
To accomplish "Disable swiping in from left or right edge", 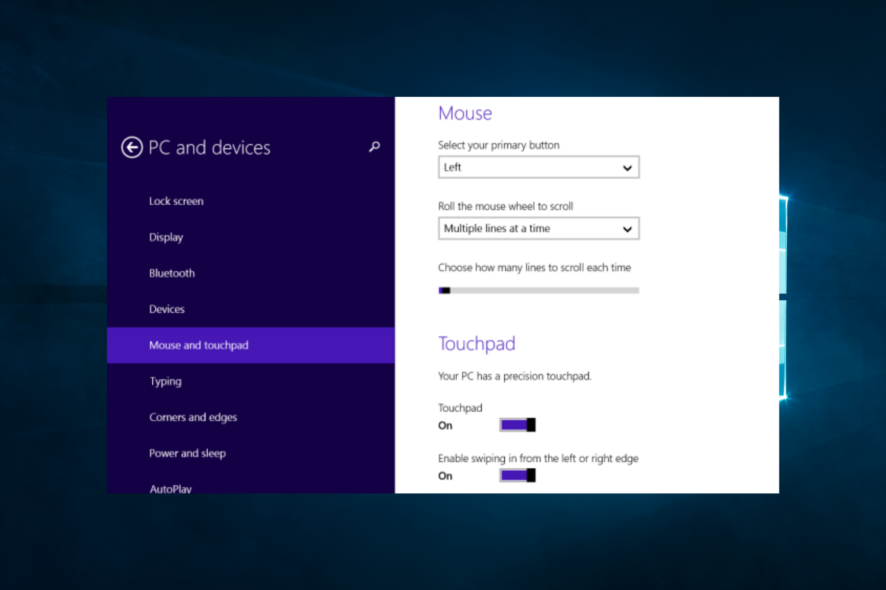I will [518, 475].
